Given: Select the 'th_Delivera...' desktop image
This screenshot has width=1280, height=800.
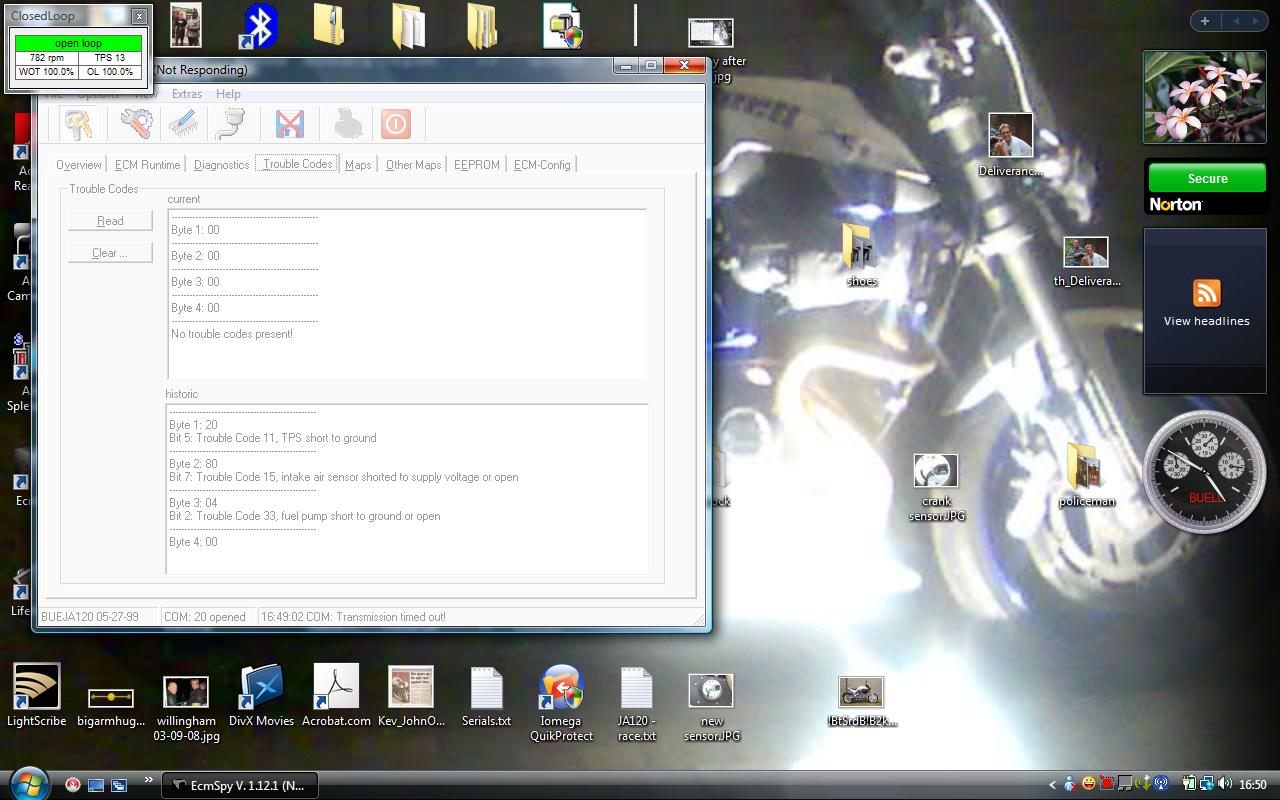Looking at the screenshot, I should (x=1086, y=262).
